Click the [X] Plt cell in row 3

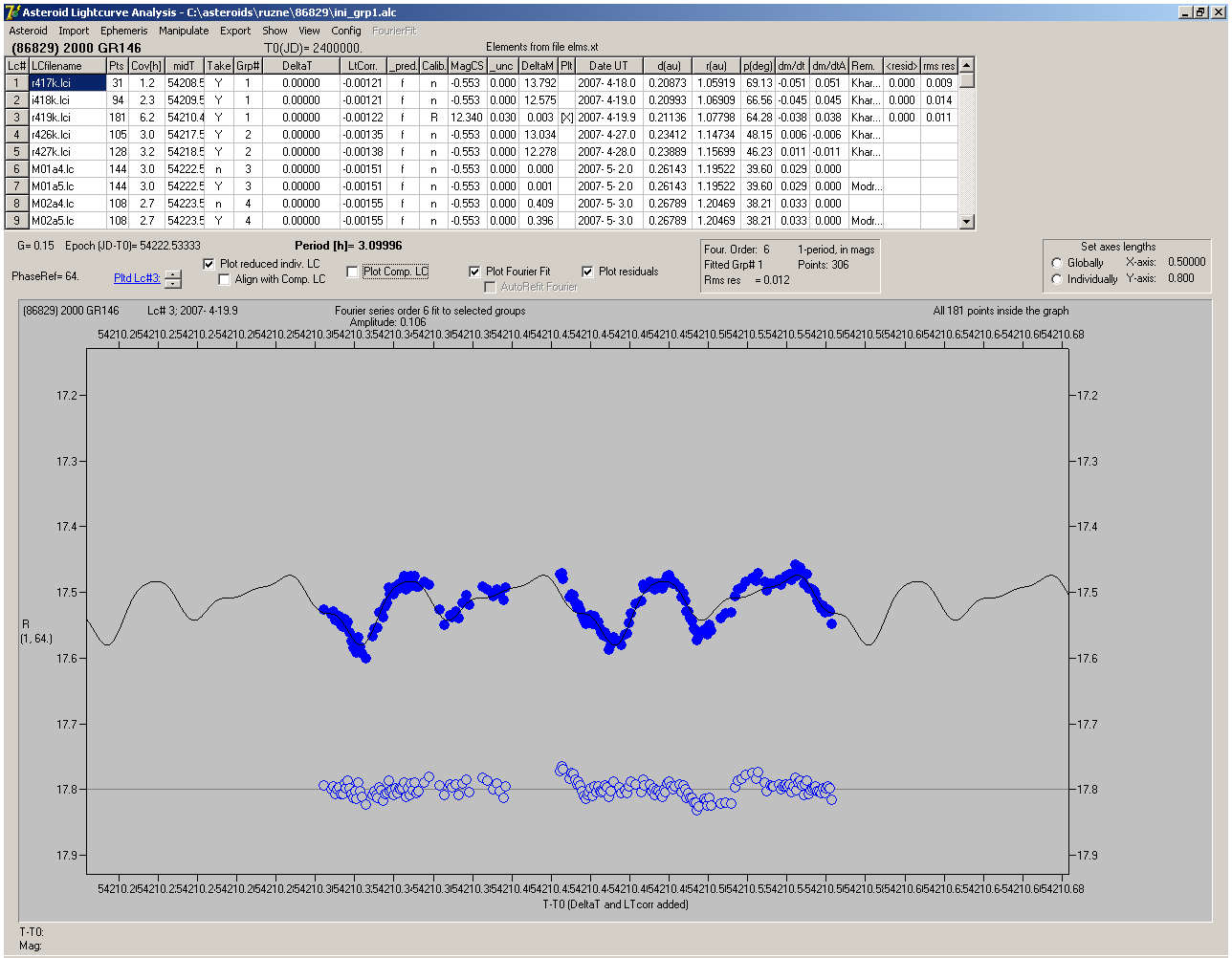[x=566, y=118]
